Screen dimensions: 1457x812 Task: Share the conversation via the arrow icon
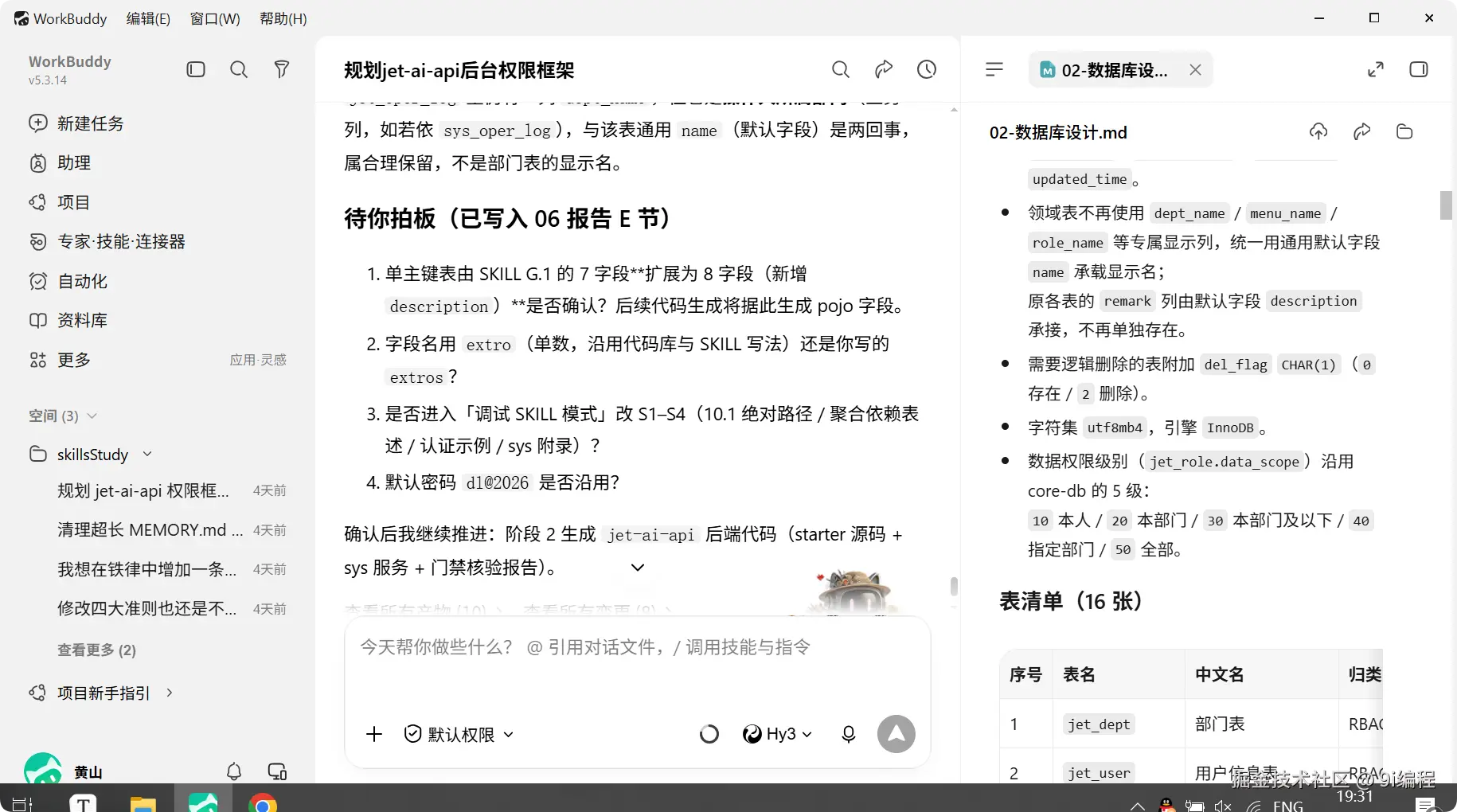[884, 69]
